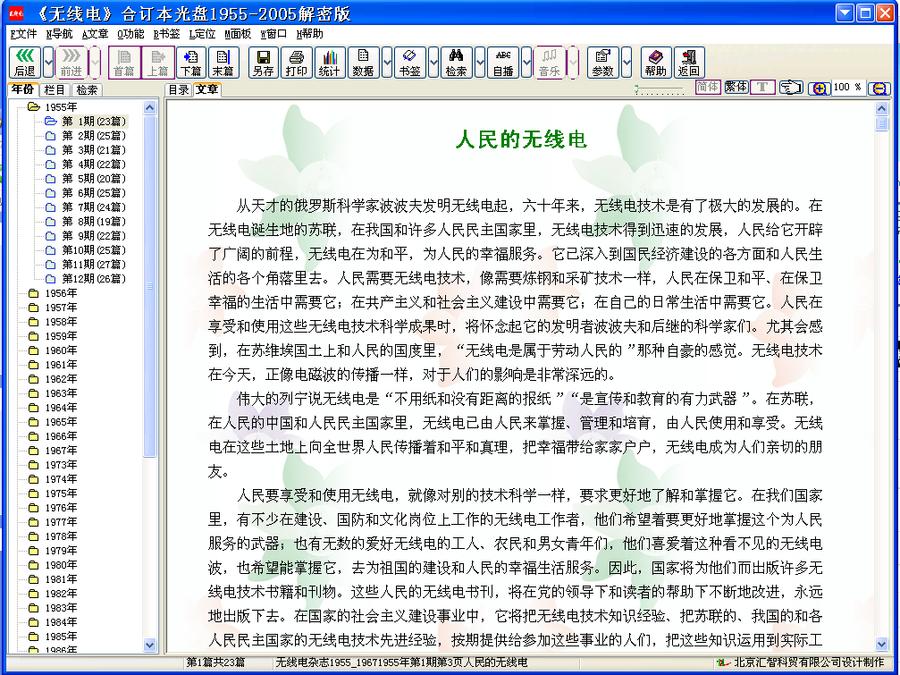Select 第 2期 (25篇) in the tree
The image size is (900, 675).
[94, 135]
